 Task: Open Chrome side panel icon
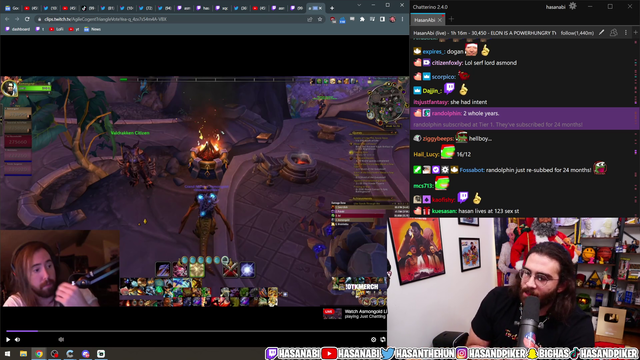[x=382, y=19]
